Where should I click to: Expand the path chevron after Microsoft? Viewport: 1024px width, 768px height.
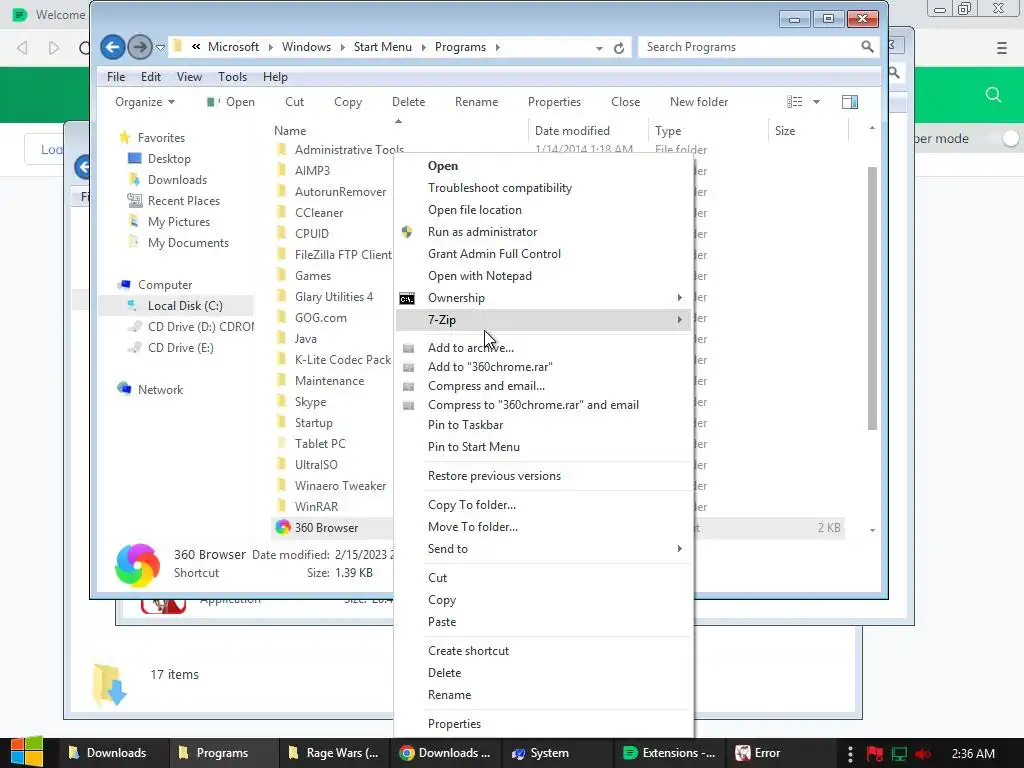270,47
